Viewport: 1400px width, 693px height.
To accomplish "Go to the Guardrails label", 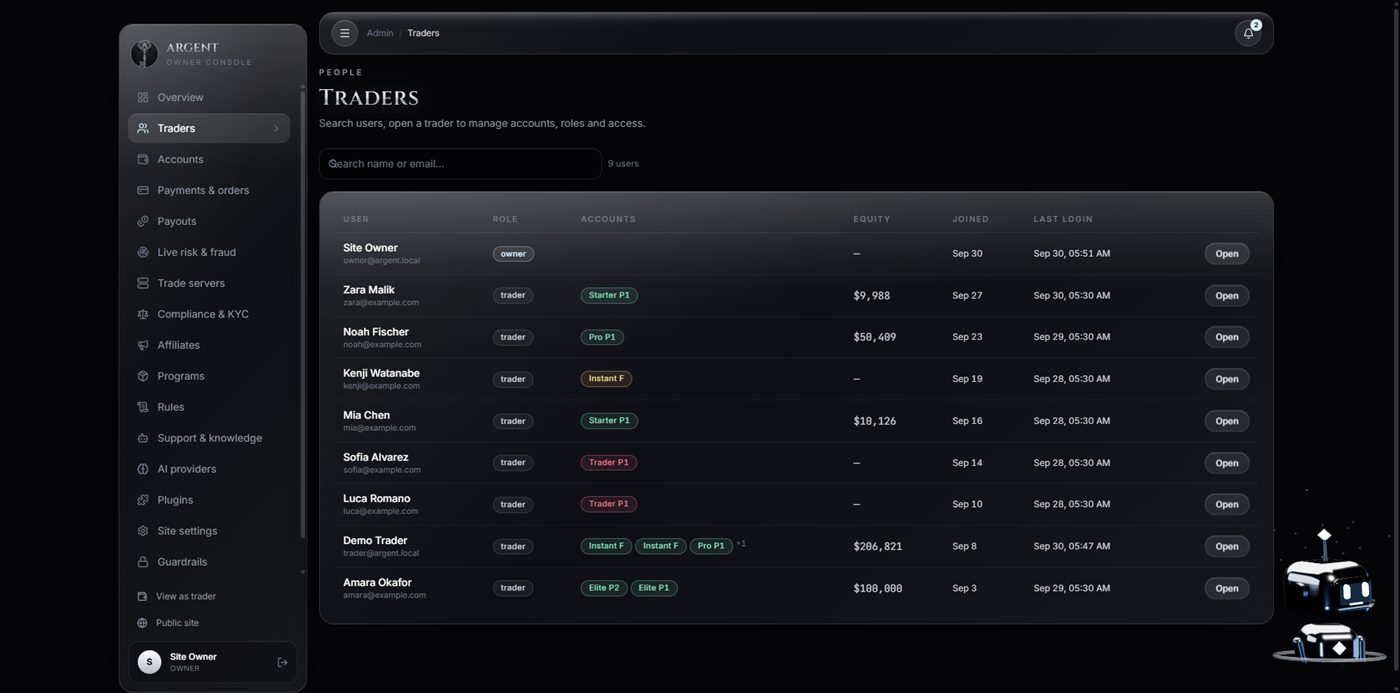I will point(182,562).
